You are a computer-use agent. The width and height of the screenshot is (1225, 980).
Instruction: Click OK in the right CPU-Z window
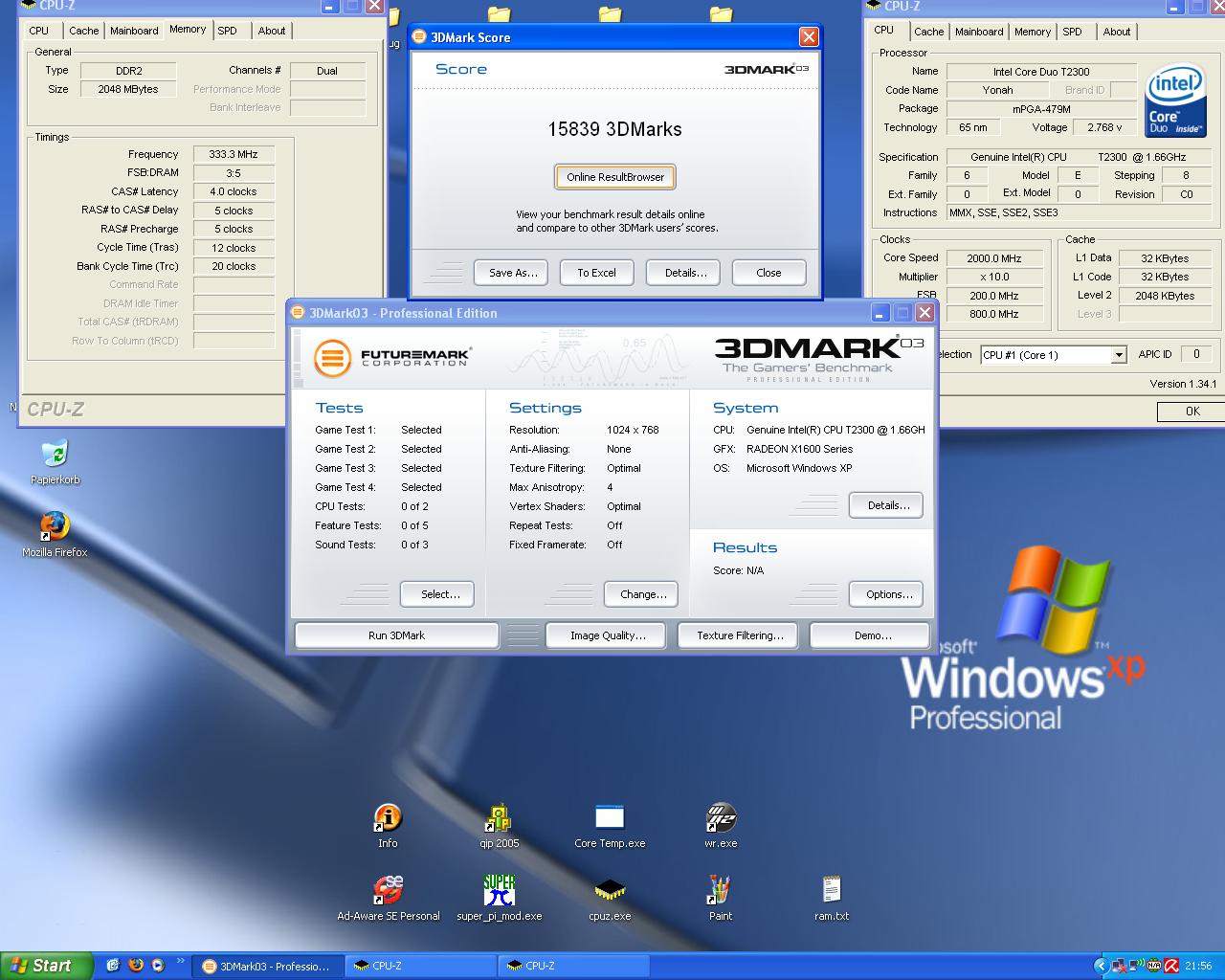coord(1192,412)
